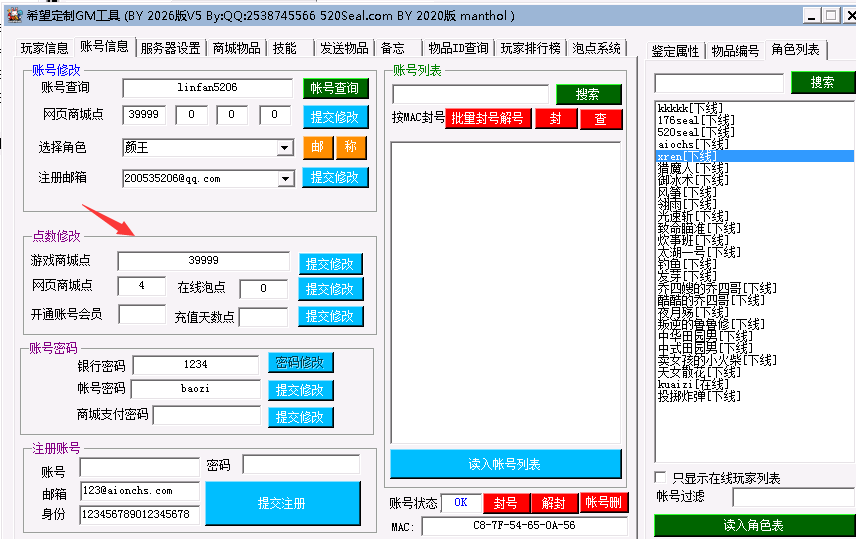Click the 读入帐号列表 button

[506, 464]
